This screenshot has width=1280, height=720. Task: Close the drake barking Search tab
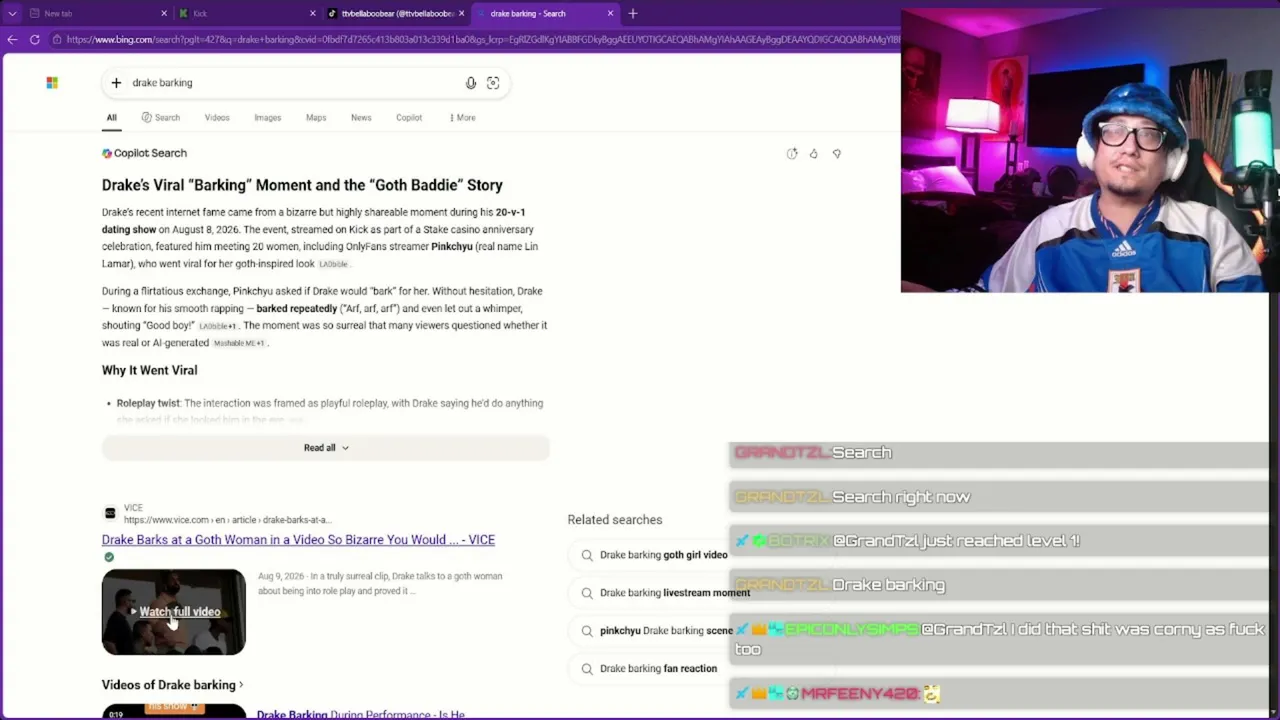click(x=610, y=14)
